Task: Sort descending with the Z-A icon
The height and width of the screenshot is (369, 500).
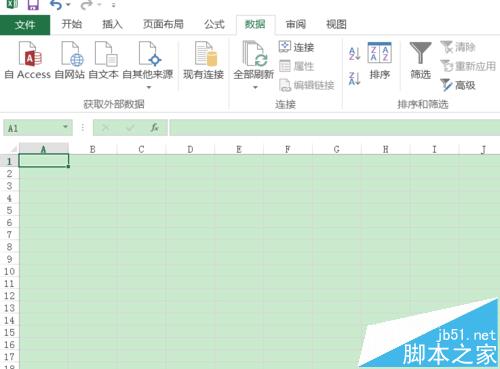Action: 354,79
